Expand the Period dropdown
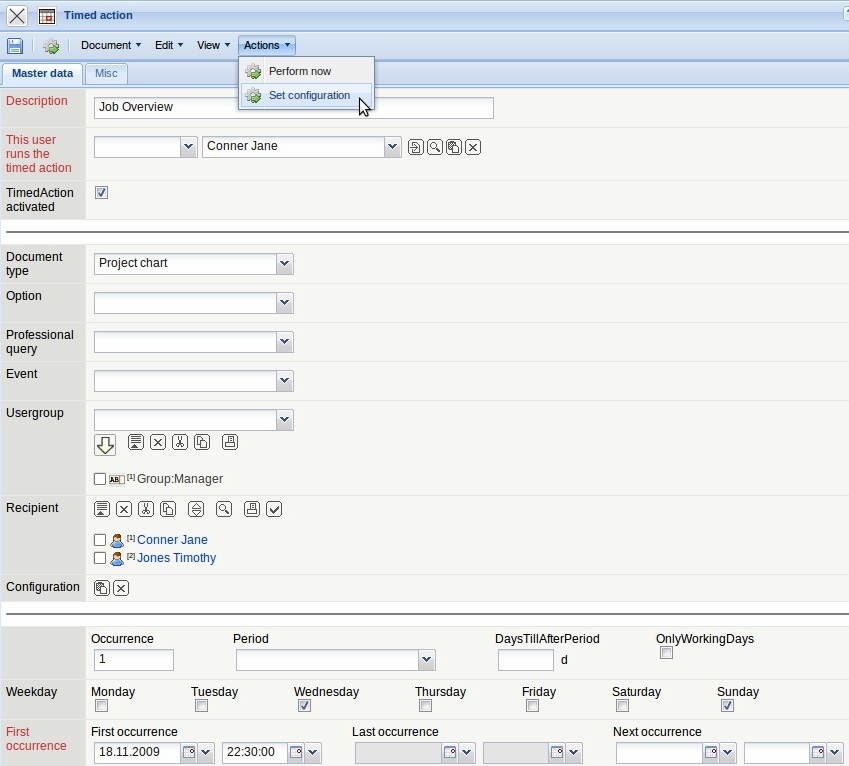 tap(427, 660)
